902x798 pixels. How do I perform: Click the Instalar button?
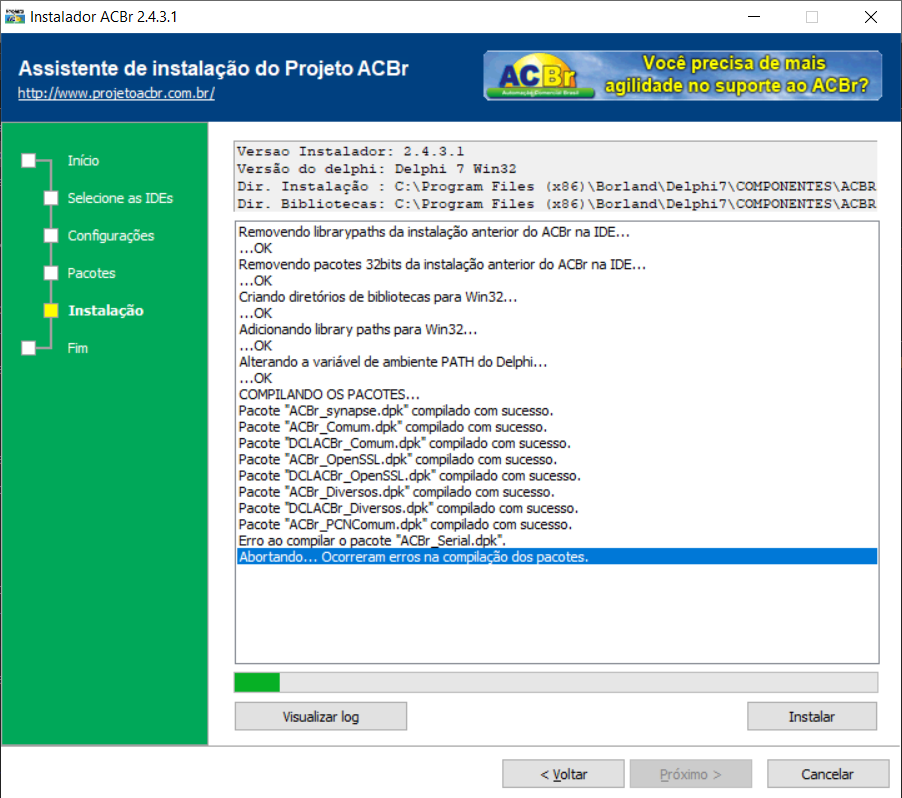[x=812, y=716]
